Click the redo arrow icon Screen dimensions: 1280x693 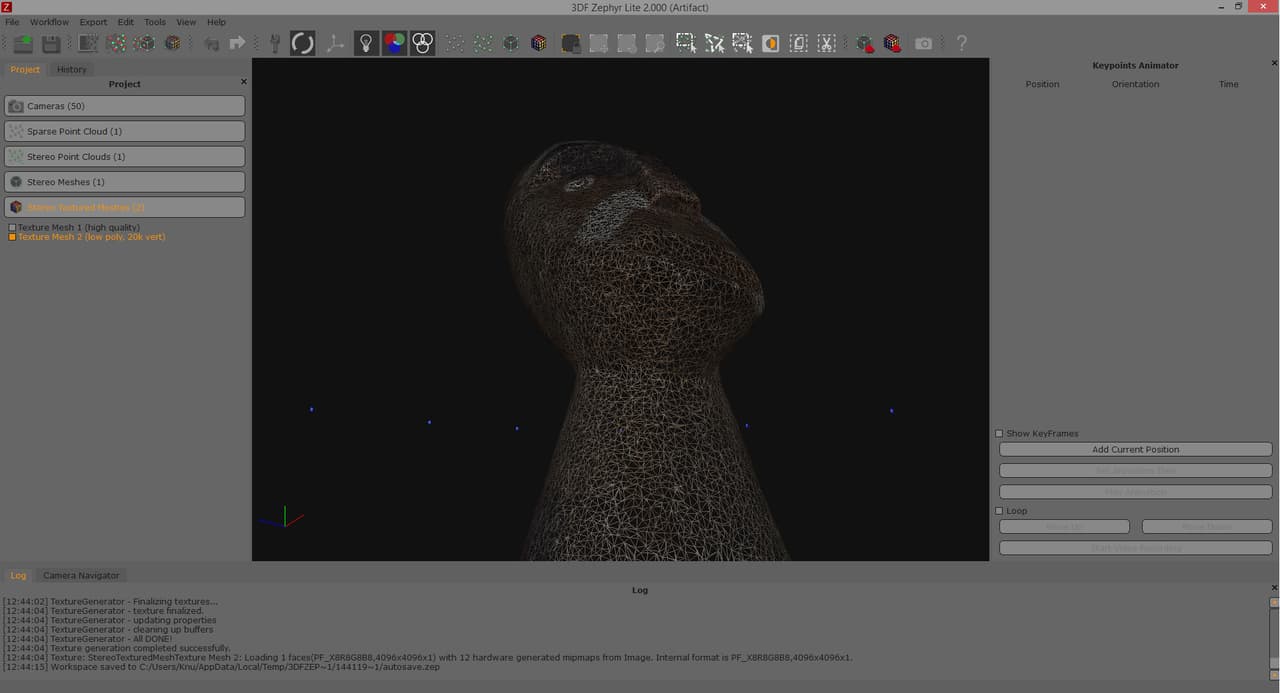[237, 44]
